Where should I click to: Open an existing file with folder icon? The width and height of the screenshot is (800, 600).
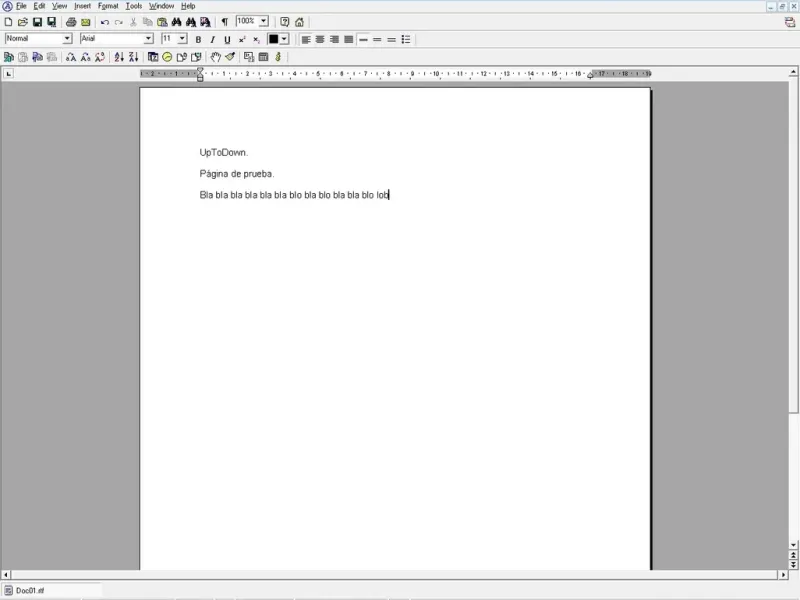[22, 22]
